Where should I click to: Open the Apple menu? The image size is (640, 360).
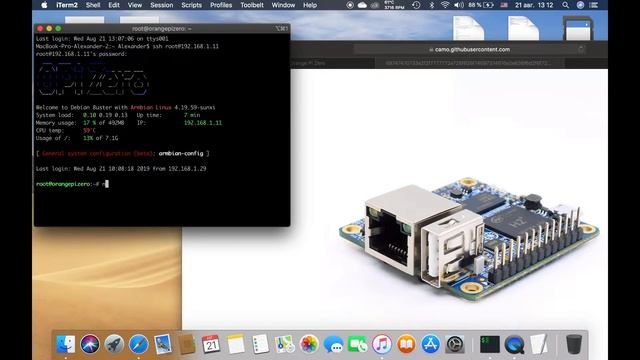(44, 5)
